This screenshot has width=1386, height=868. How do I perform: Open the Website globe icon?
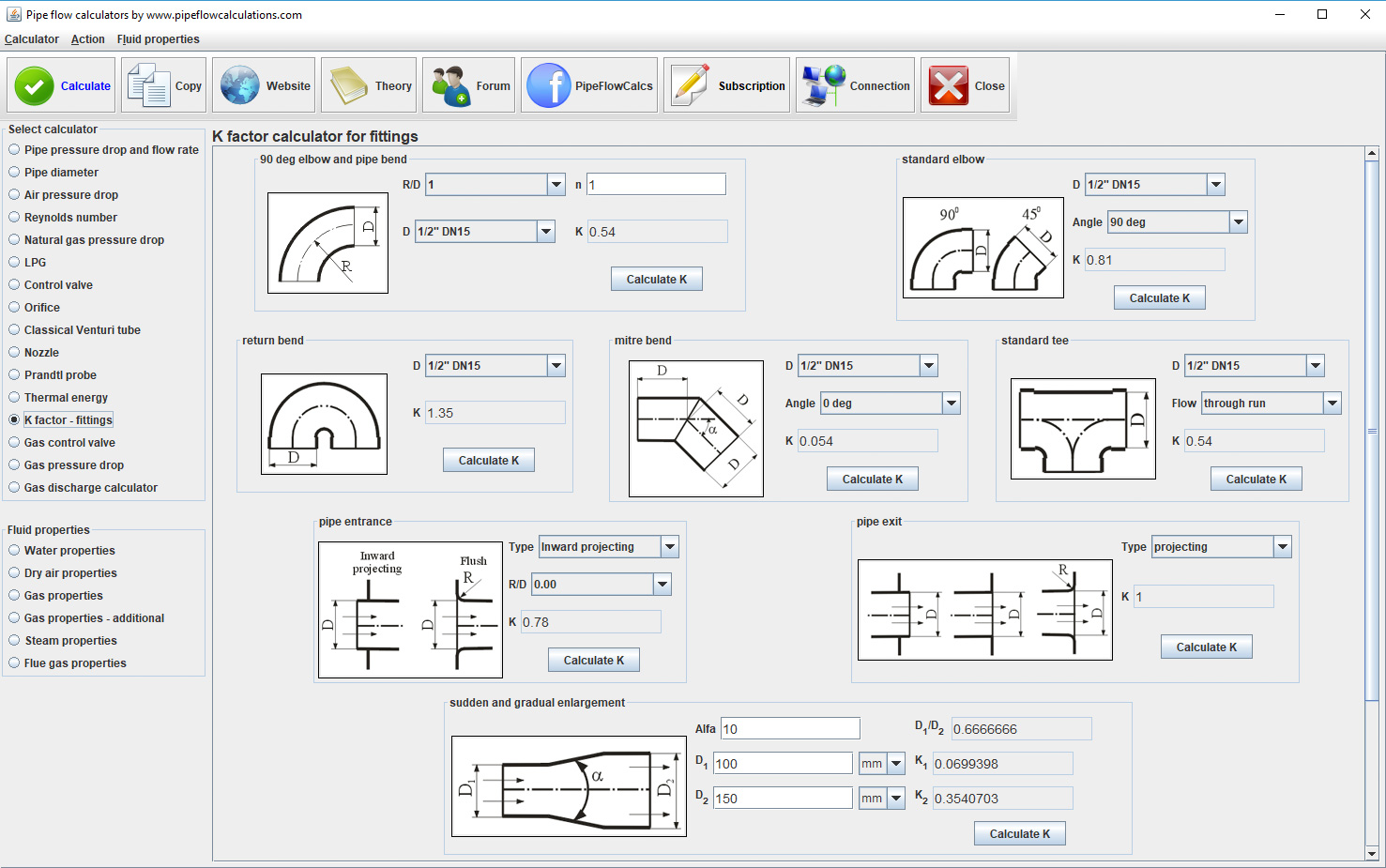tap(240, 85)
